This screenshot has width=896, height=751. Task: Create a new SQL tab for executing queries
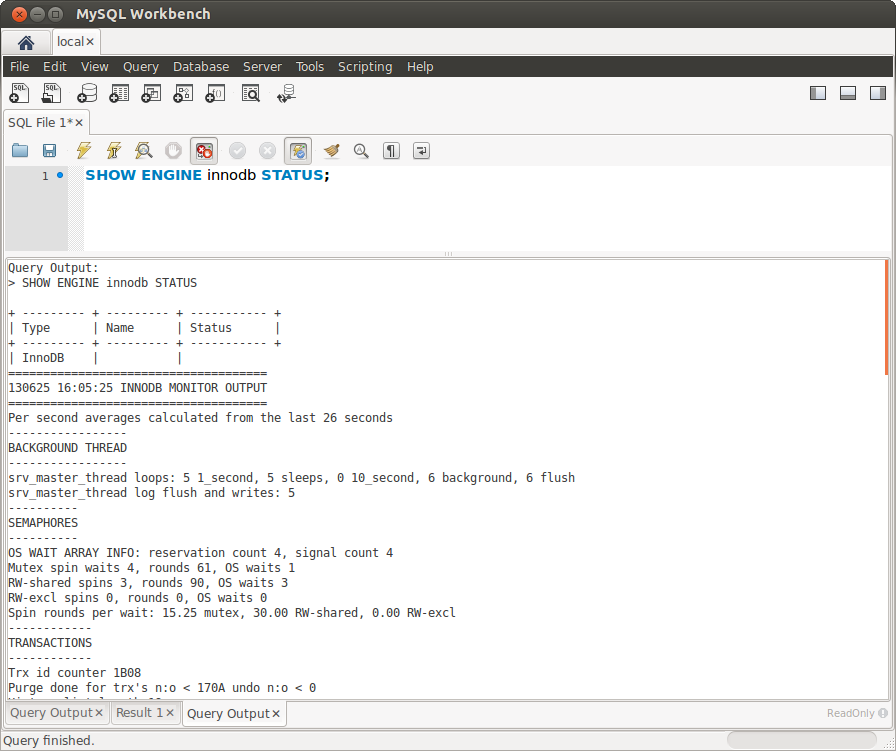[x=19, y=92]
